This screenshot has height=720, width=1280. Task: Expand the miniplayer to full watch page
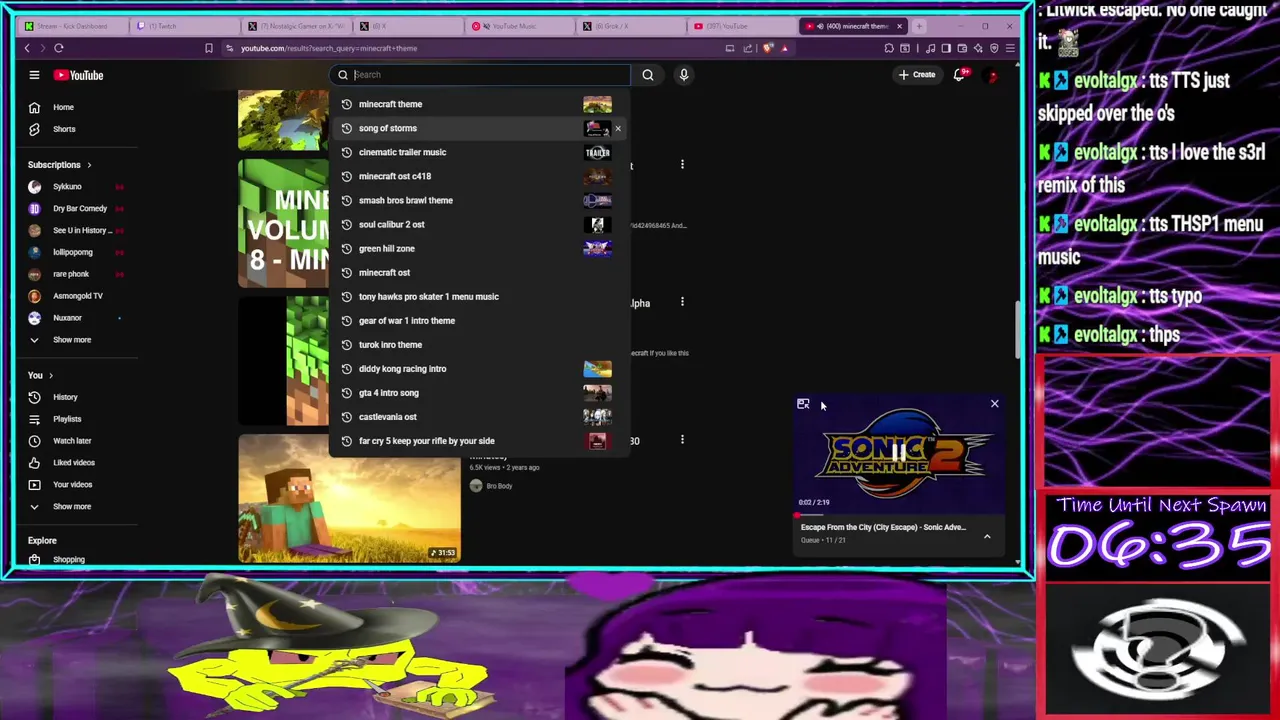803,404
